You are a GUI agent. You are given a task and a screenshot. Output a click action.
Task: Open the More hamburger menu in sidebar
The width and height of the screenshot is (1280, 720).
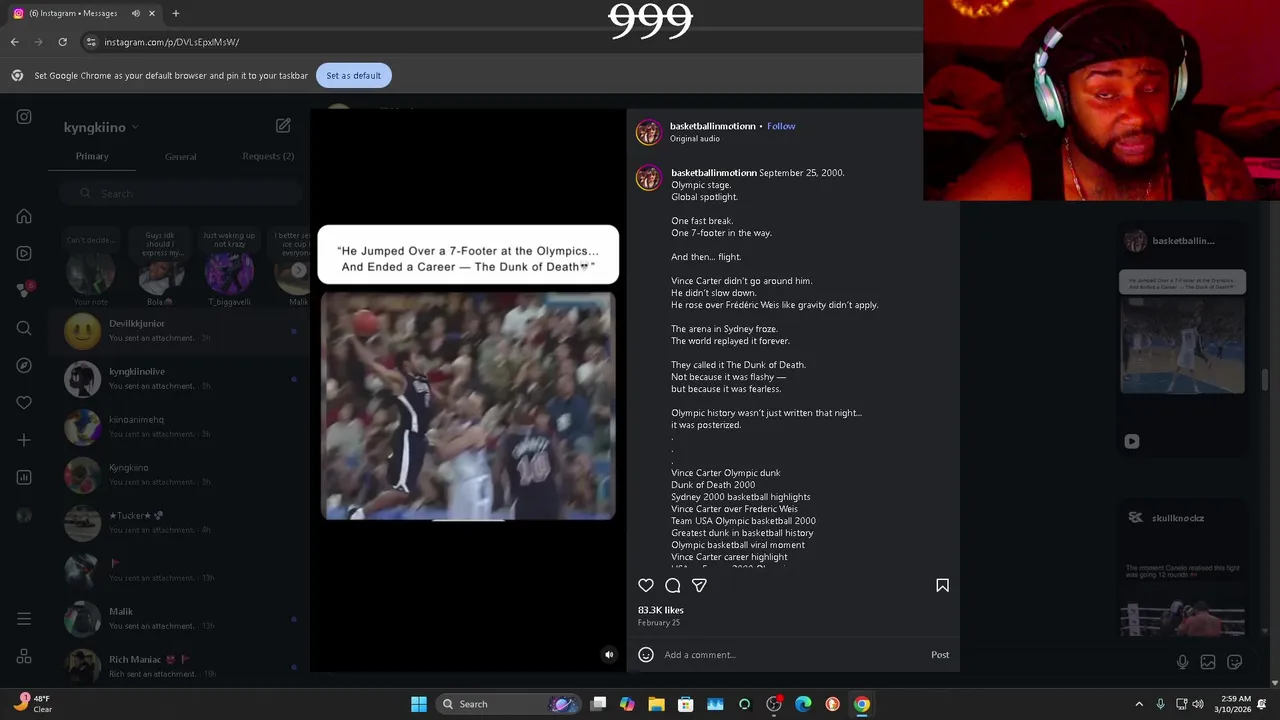coord(24,619)
